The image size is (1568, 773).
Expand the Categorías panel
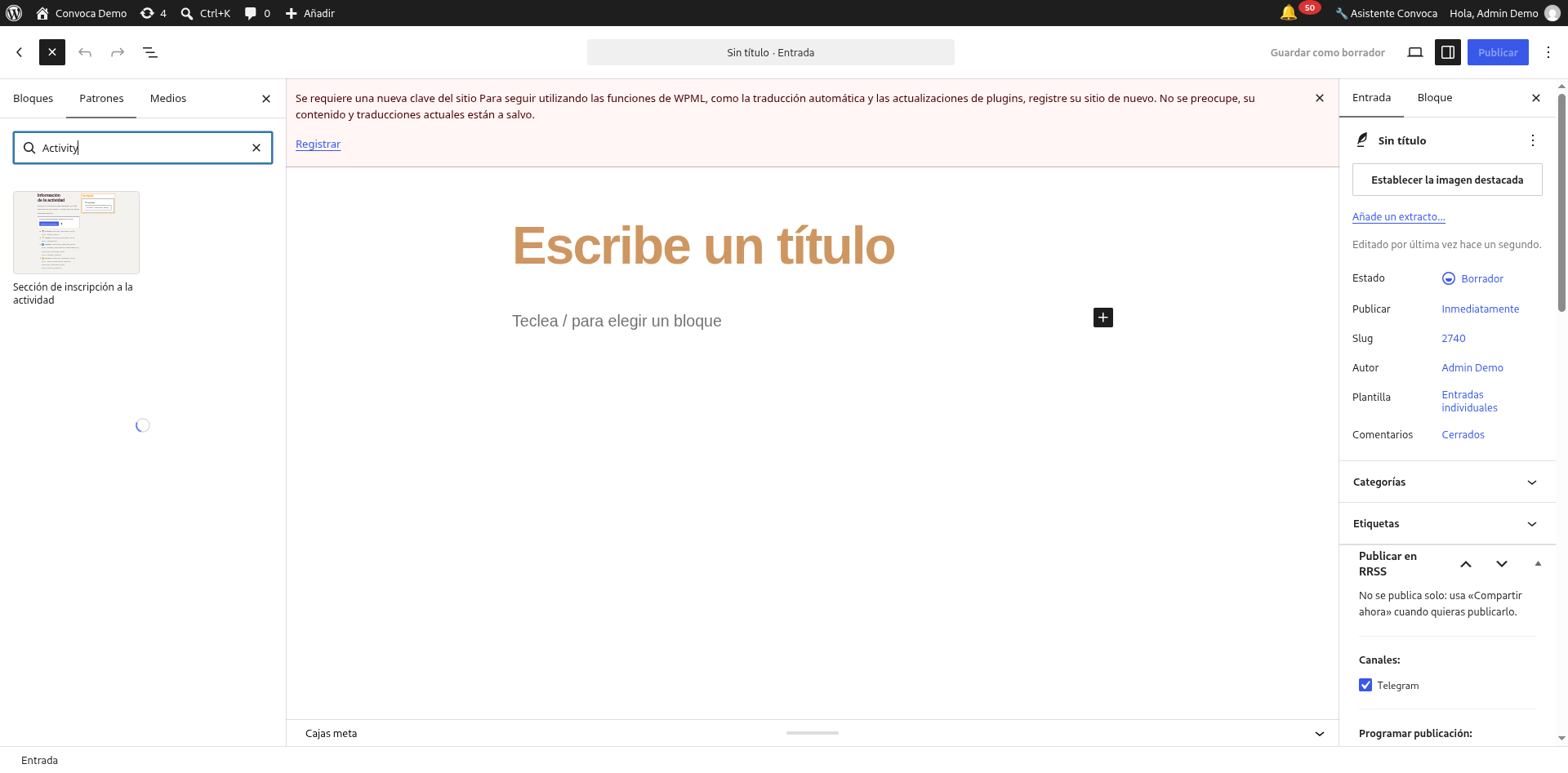pyautogui.click(x=1447, y=482)
